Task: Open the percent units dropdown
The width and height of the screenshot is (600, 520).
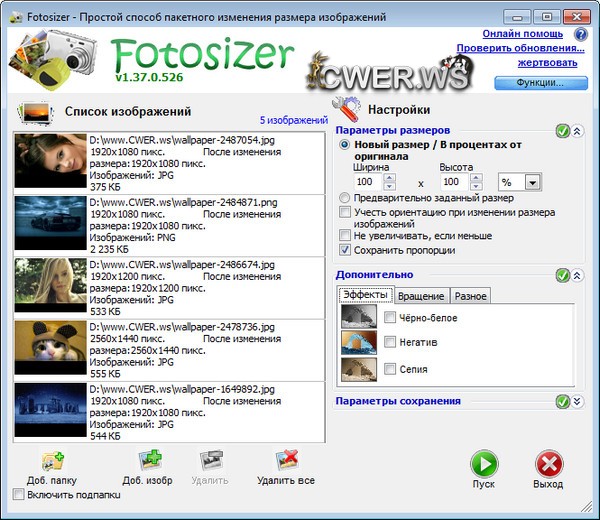Action: pyautogui.click(x=532, y=182)
